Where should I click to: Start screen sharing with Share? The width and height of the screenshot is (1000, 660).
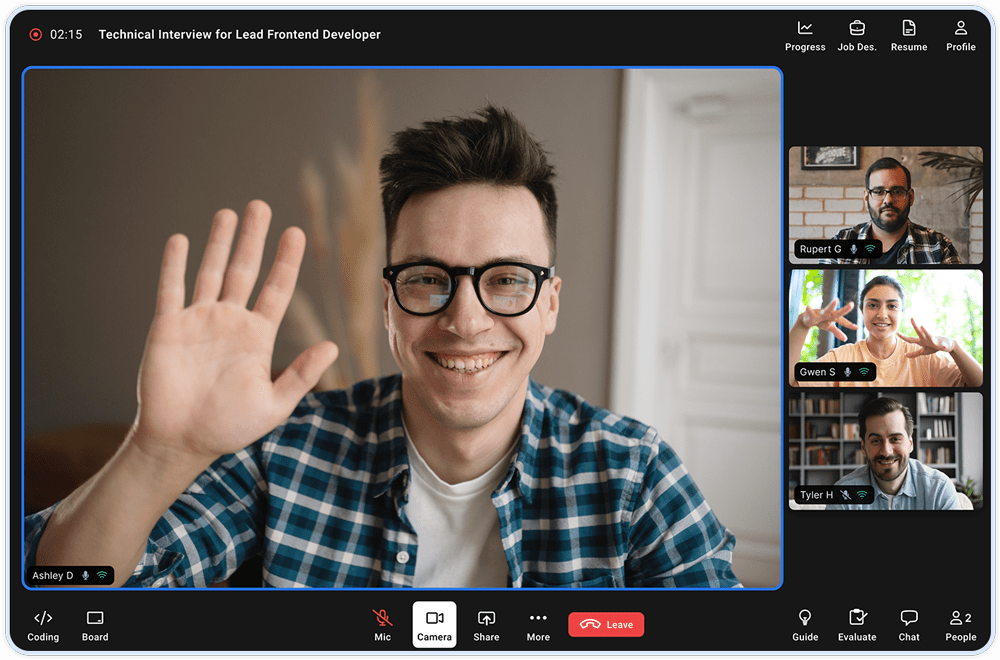pos(486,624)
